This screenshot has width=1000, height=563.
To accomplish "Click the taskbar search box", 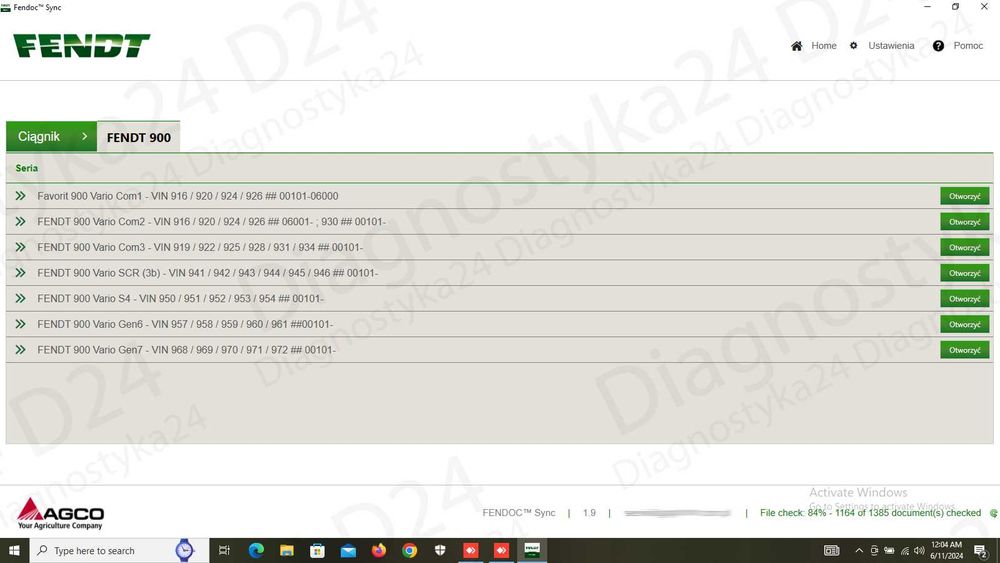I will click(119, 550).
